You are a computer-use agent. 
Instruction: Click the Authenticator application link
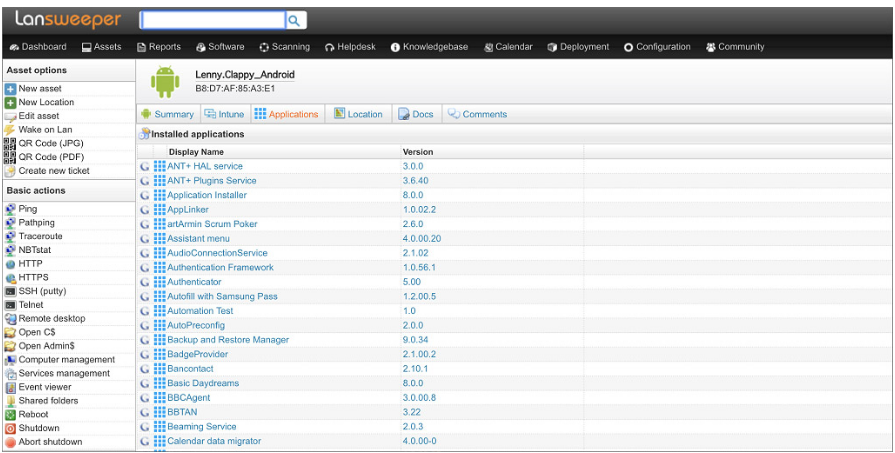pyautogui.click(x=194, y=282)
